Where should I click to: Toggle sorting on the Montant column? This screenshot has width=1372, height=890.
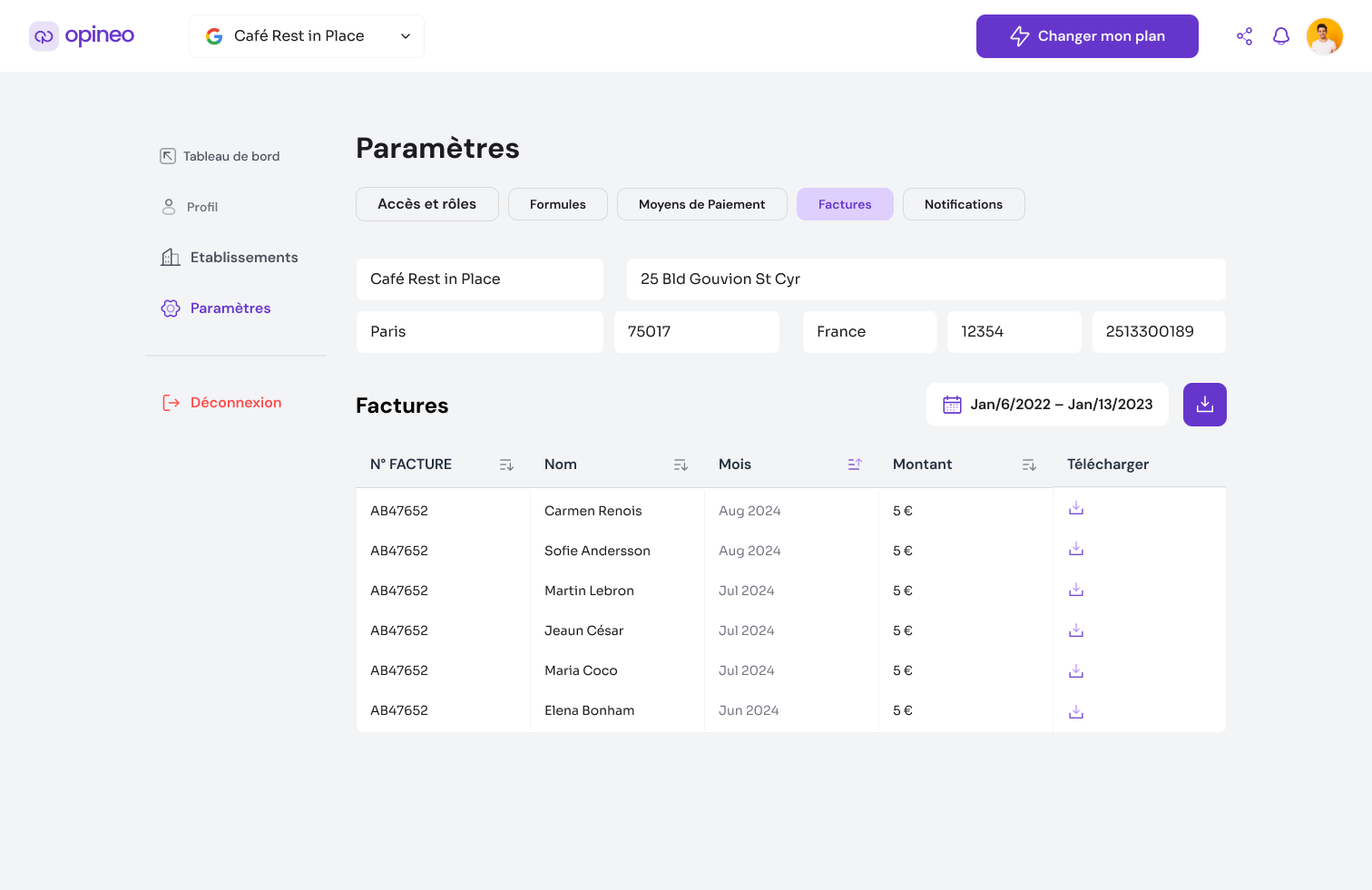click(x=1029, y=464)
